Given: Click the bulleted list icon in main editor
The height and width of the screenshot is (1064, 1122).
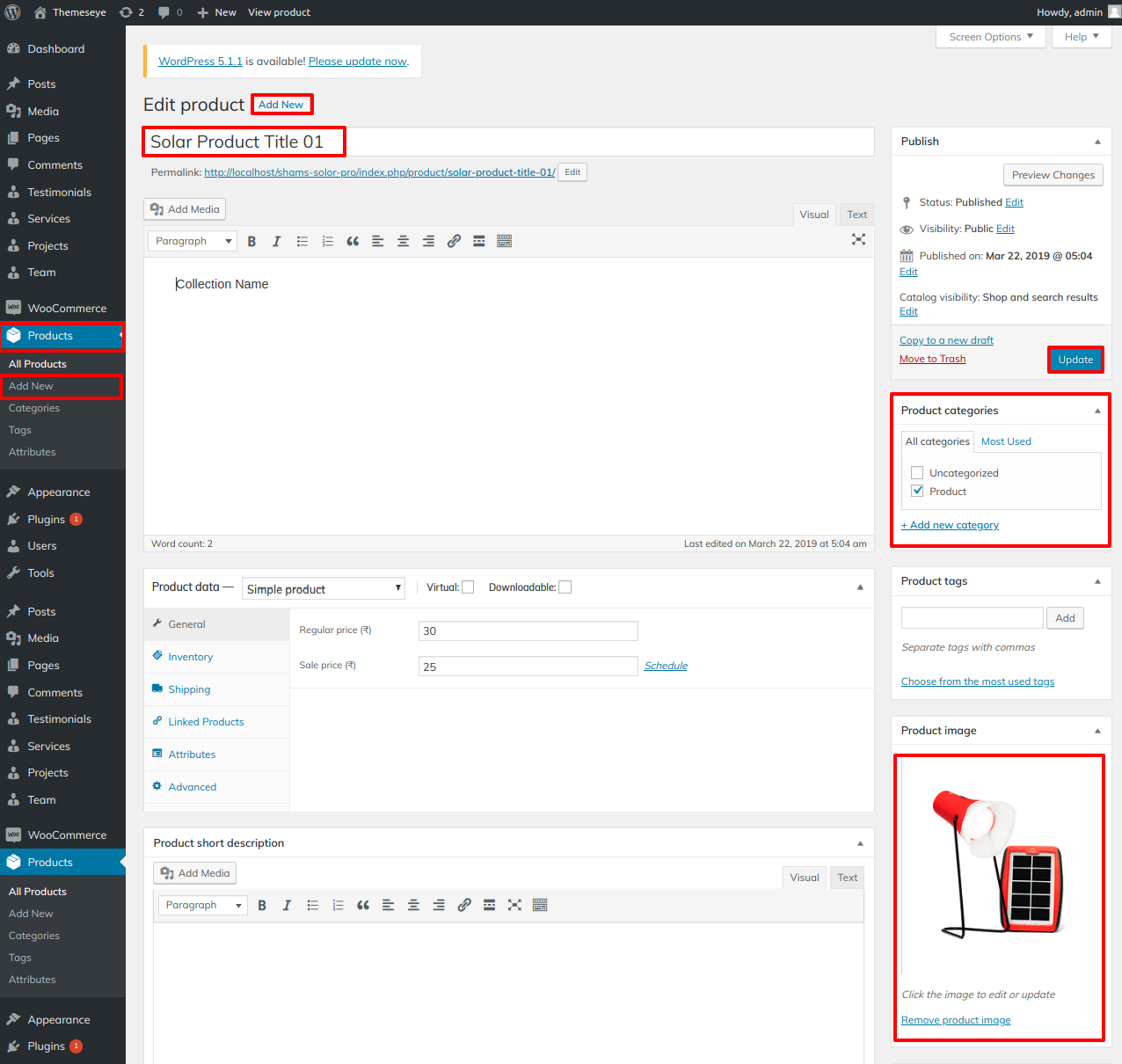Looking at the screenshot, I should pos(302,242).
